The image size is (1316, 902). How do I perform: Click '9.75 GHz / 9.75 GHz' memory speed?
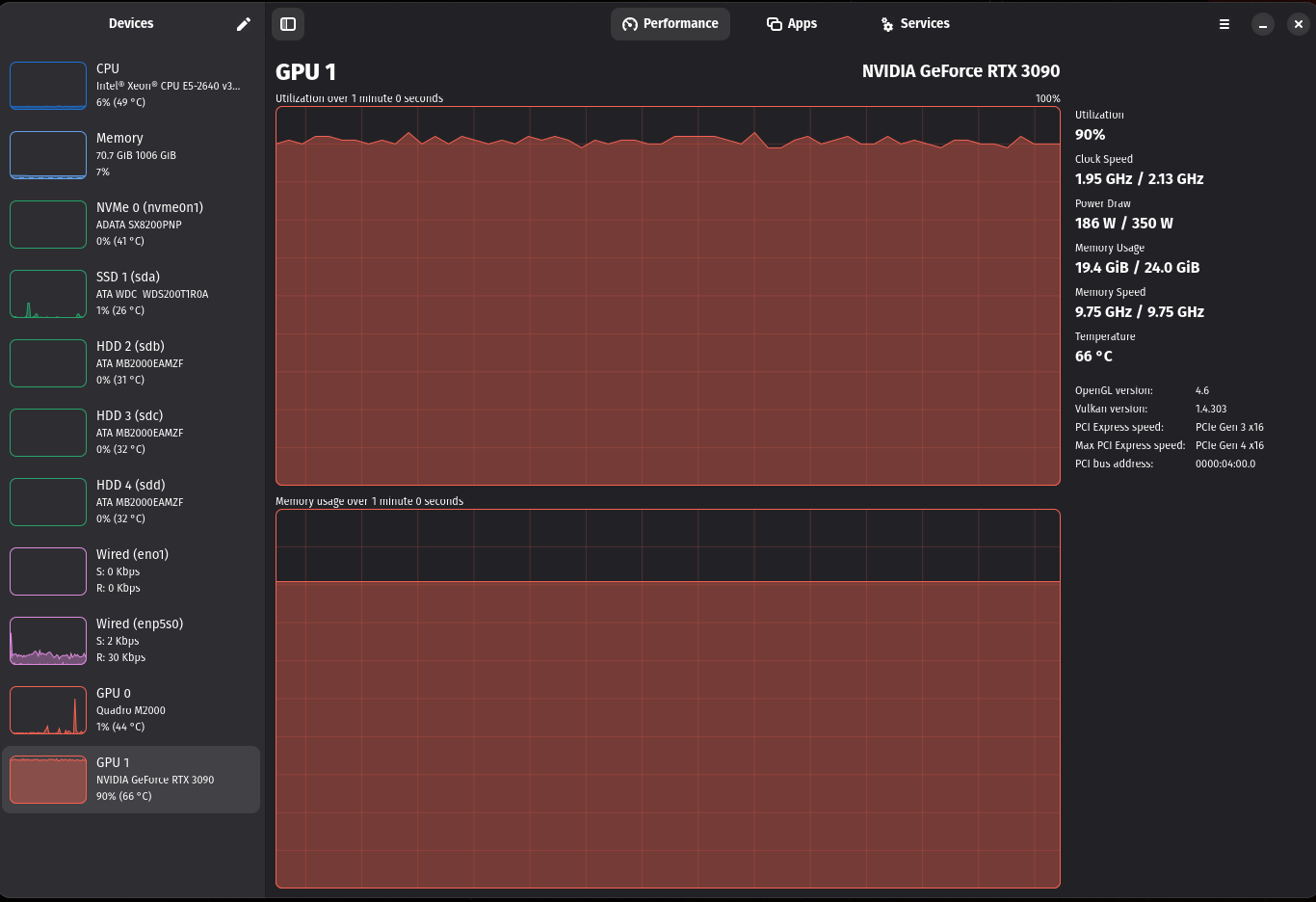1140,312
